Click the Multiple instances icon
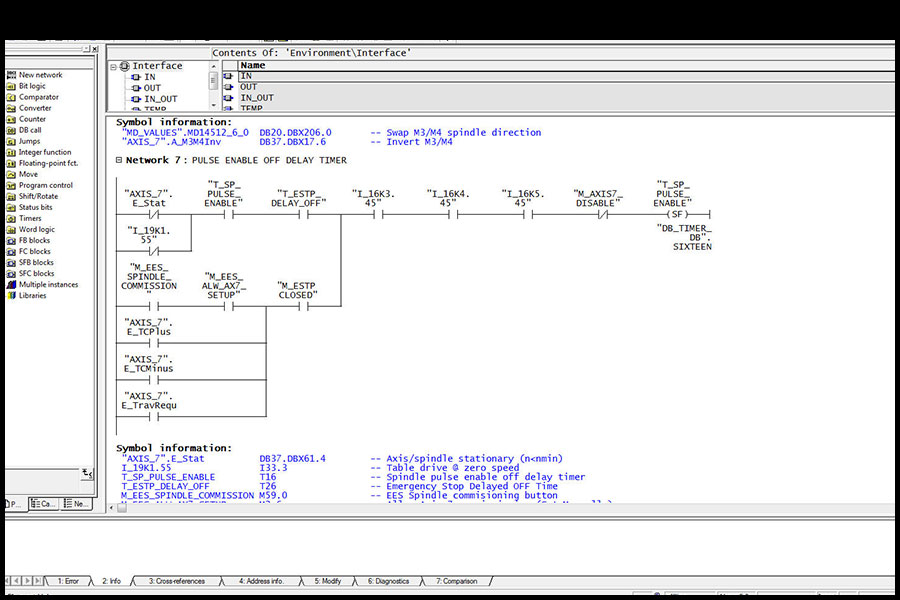Image resolution: width=900 pixels, height=600 pixels. click(11, 284)
